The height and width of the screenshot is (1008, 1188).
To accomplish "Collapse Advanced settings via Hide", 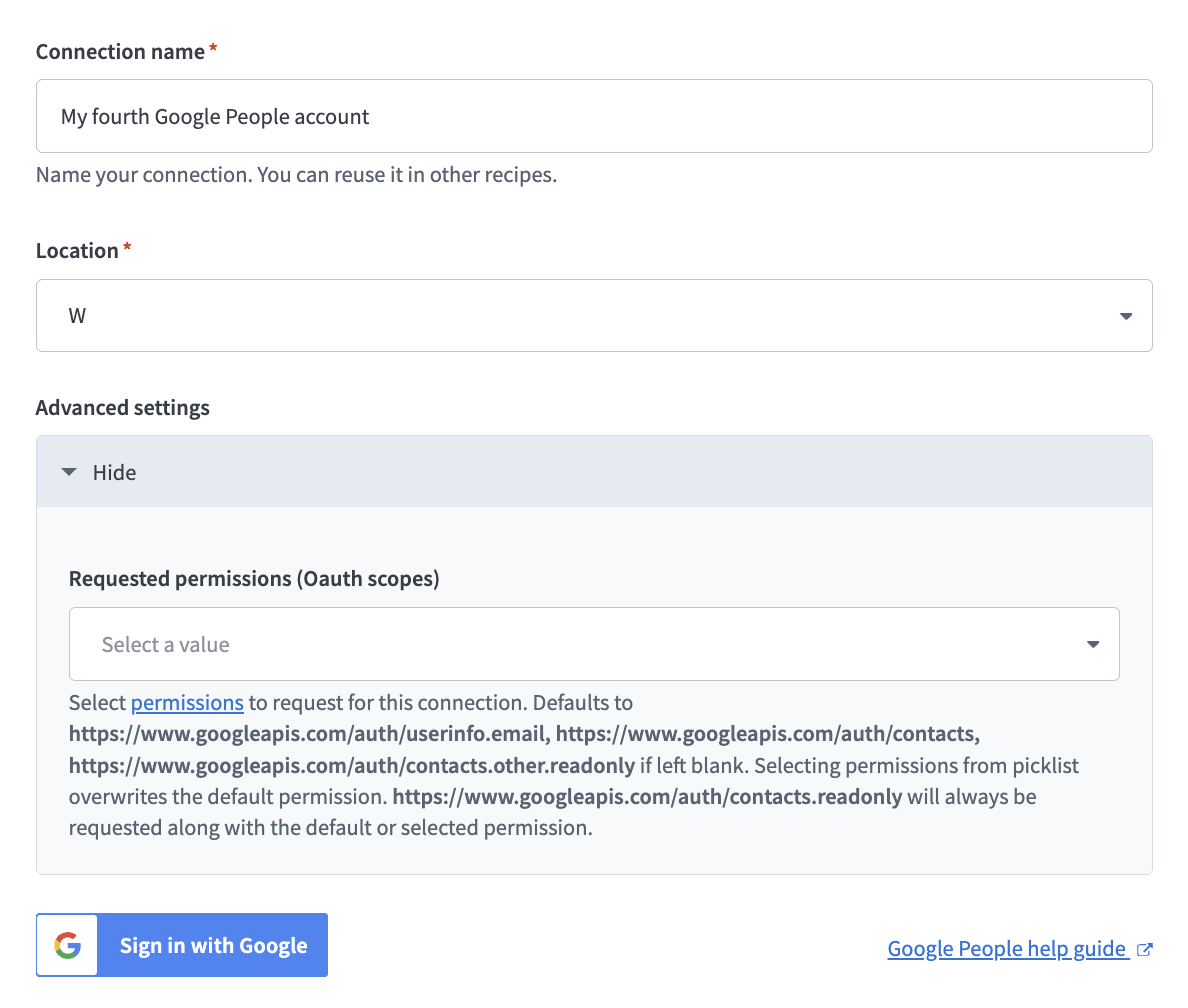I will [594, 472].
